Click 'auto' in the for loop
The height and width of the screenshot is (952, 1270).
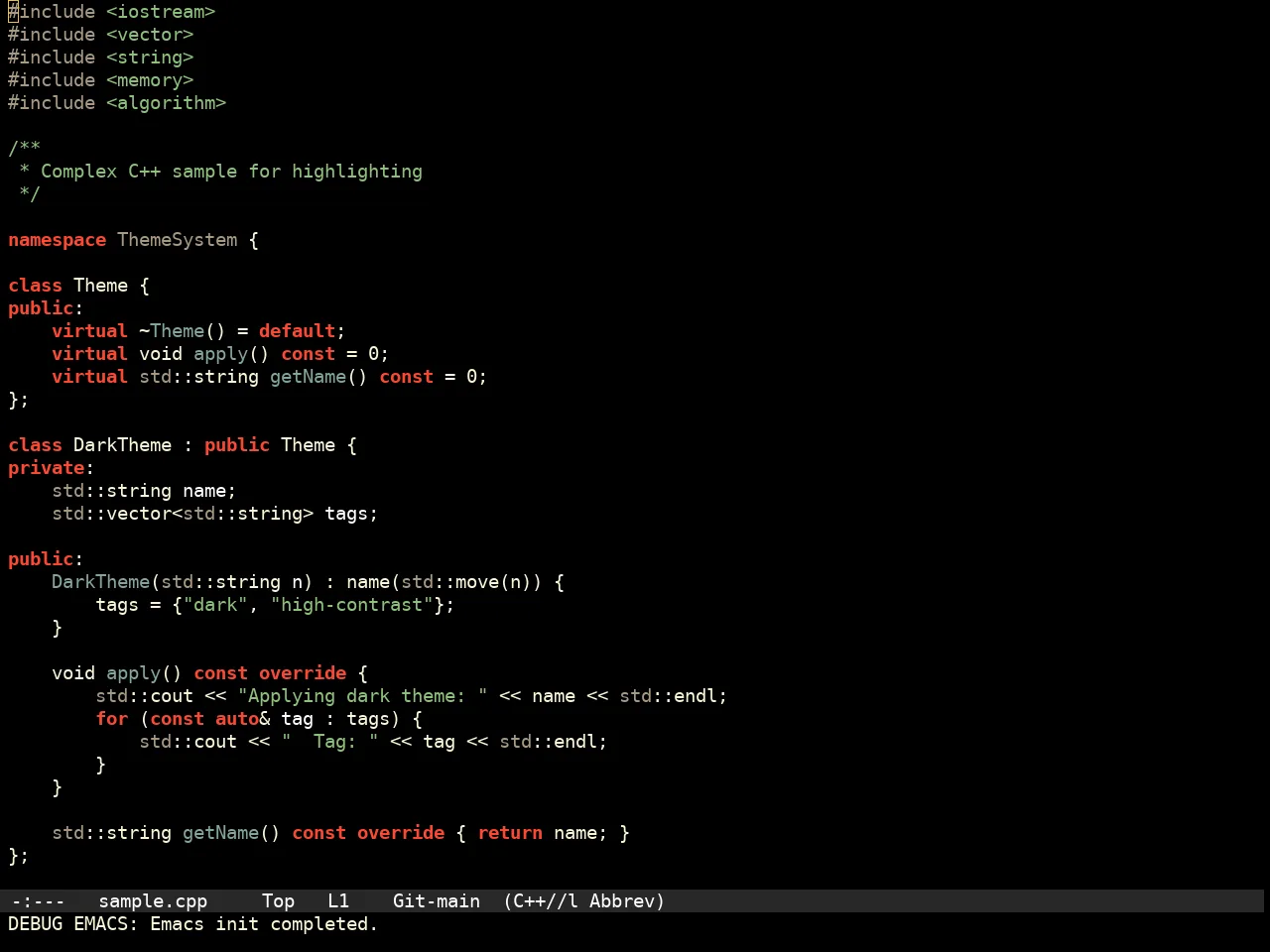237,719
